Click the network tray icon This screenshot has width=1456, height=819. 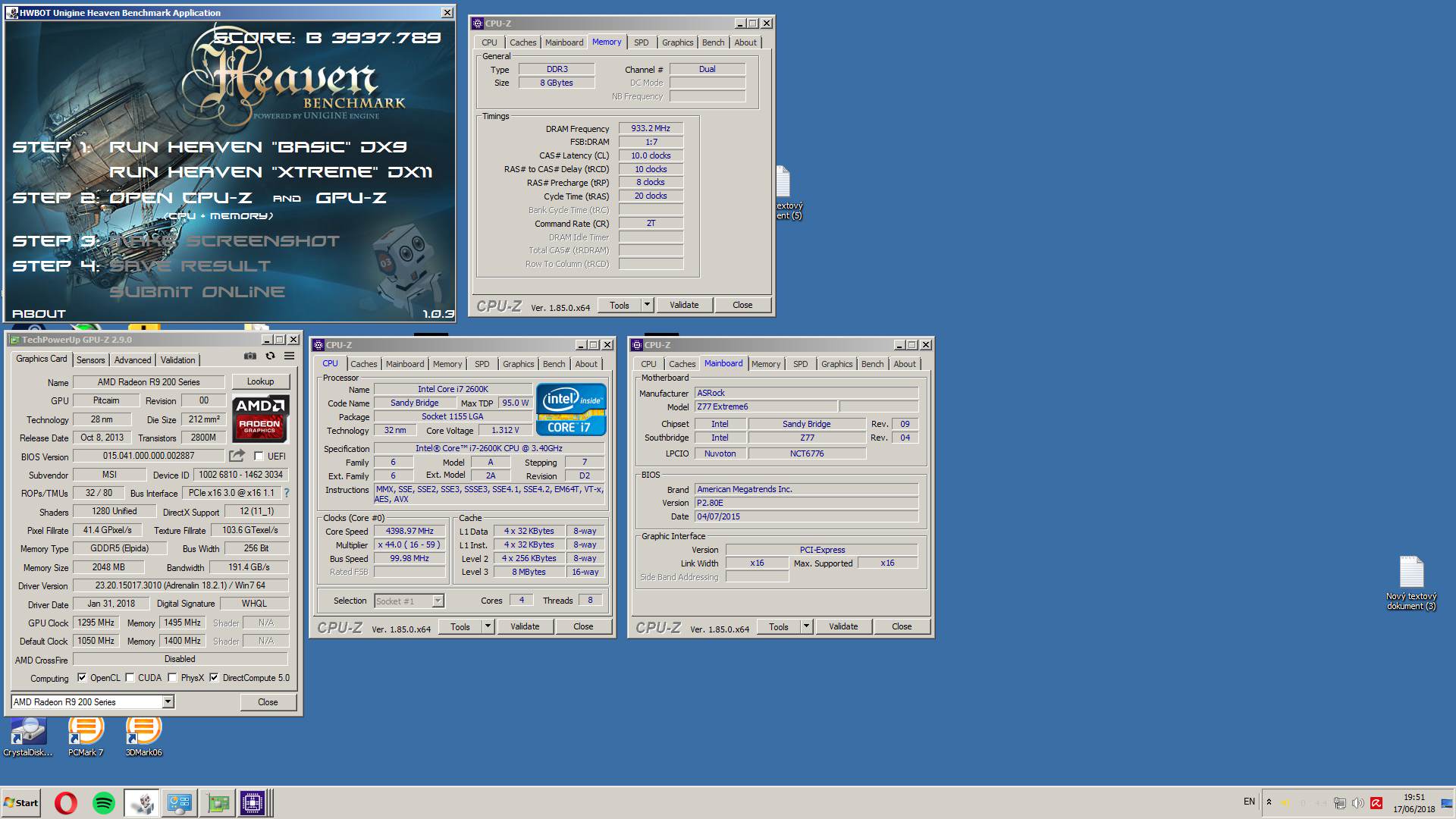[x=1340, y=803]
